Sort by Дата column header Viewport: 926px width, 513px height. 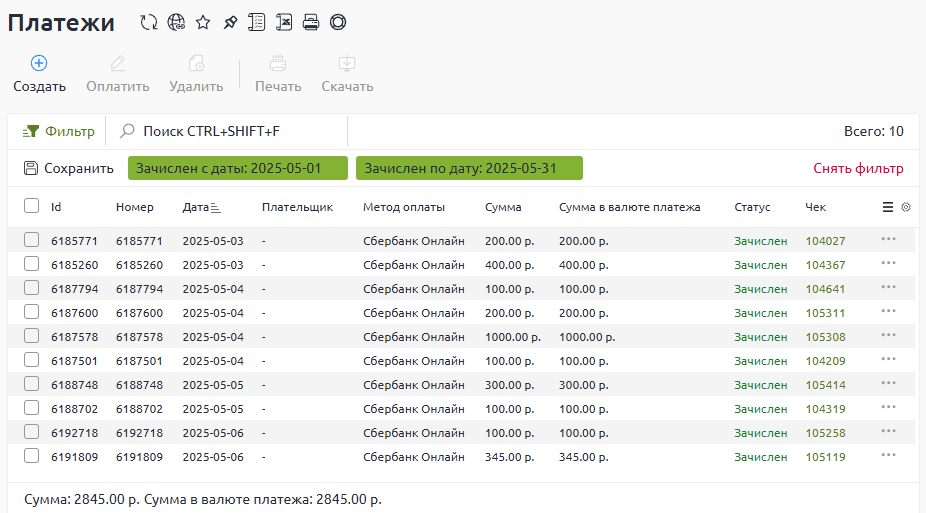pos(201,207)
